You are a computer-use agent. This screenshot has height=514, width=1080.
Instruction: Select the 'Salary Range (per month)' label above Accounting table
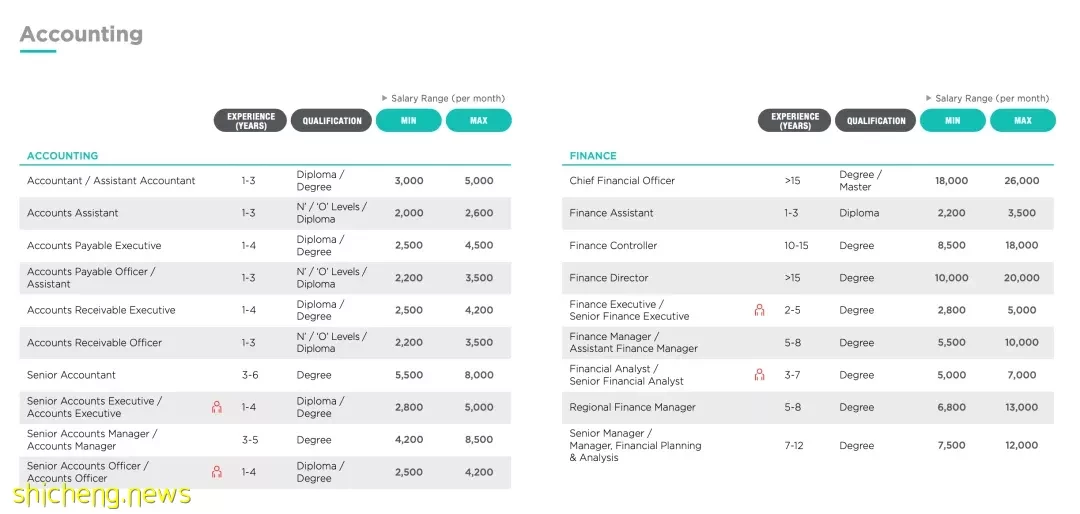[x=448, y=99]
